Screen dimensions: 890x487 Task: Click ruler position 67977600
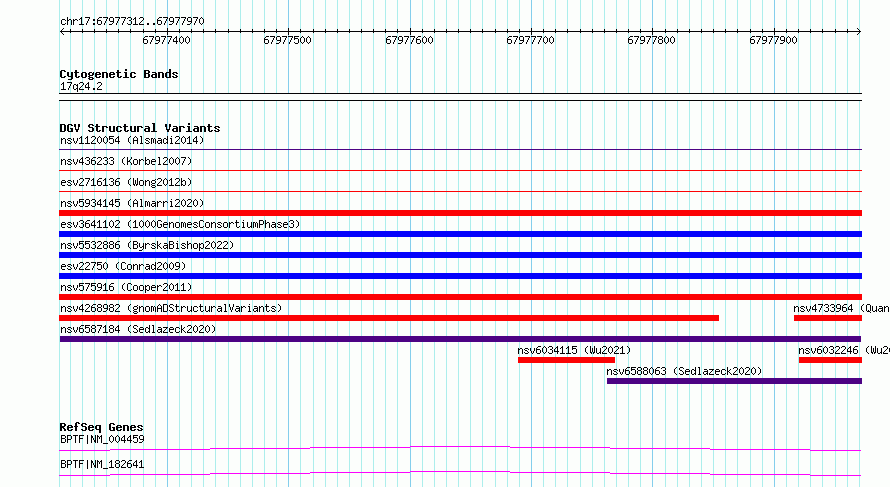409,40
